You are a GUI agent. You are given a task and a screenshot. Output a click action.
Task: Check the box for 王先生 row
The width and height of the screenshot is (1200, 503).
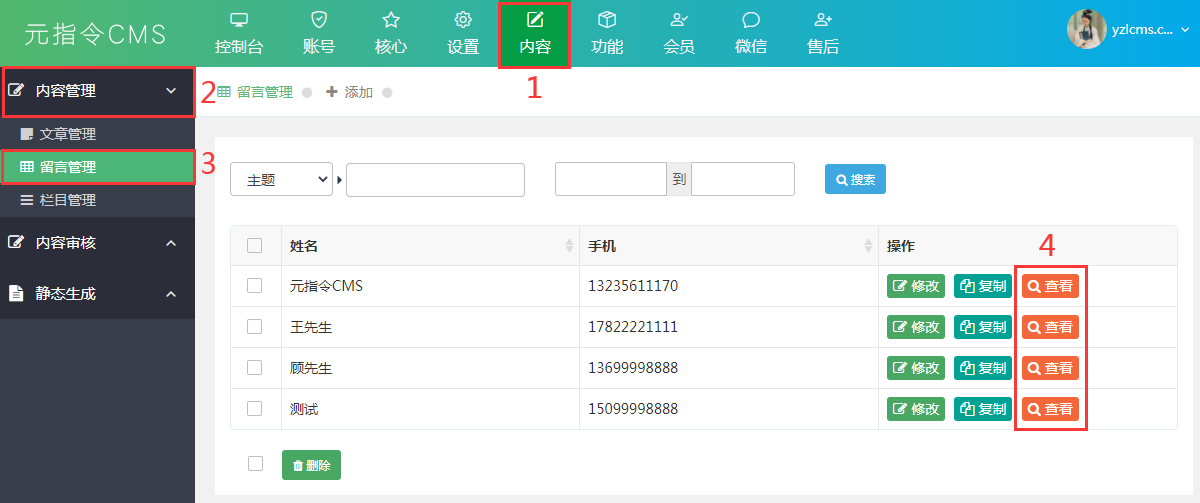click(x=255, y=327)
